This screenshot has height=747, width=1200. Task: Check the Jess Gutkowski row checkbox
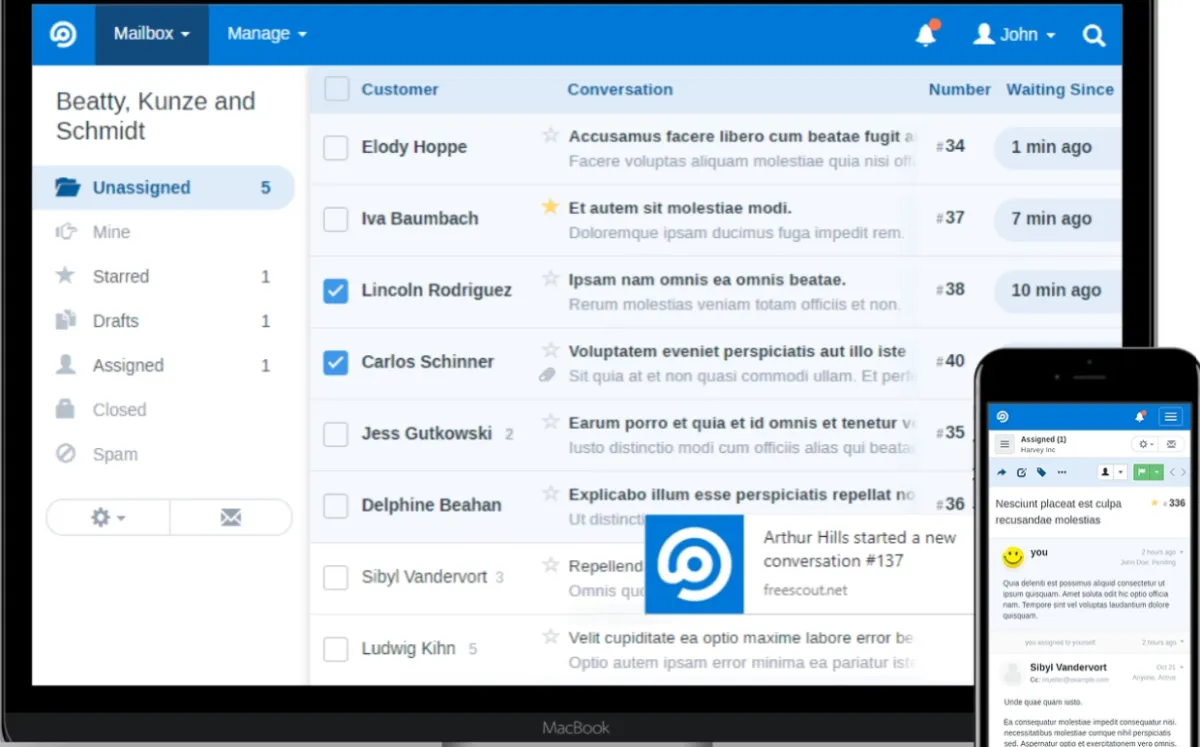point(336,434)
